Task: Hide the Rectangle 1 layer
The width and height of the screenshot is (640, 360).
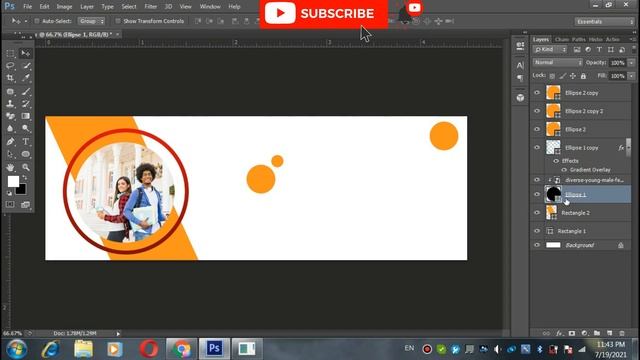Action: coord(537,231)
